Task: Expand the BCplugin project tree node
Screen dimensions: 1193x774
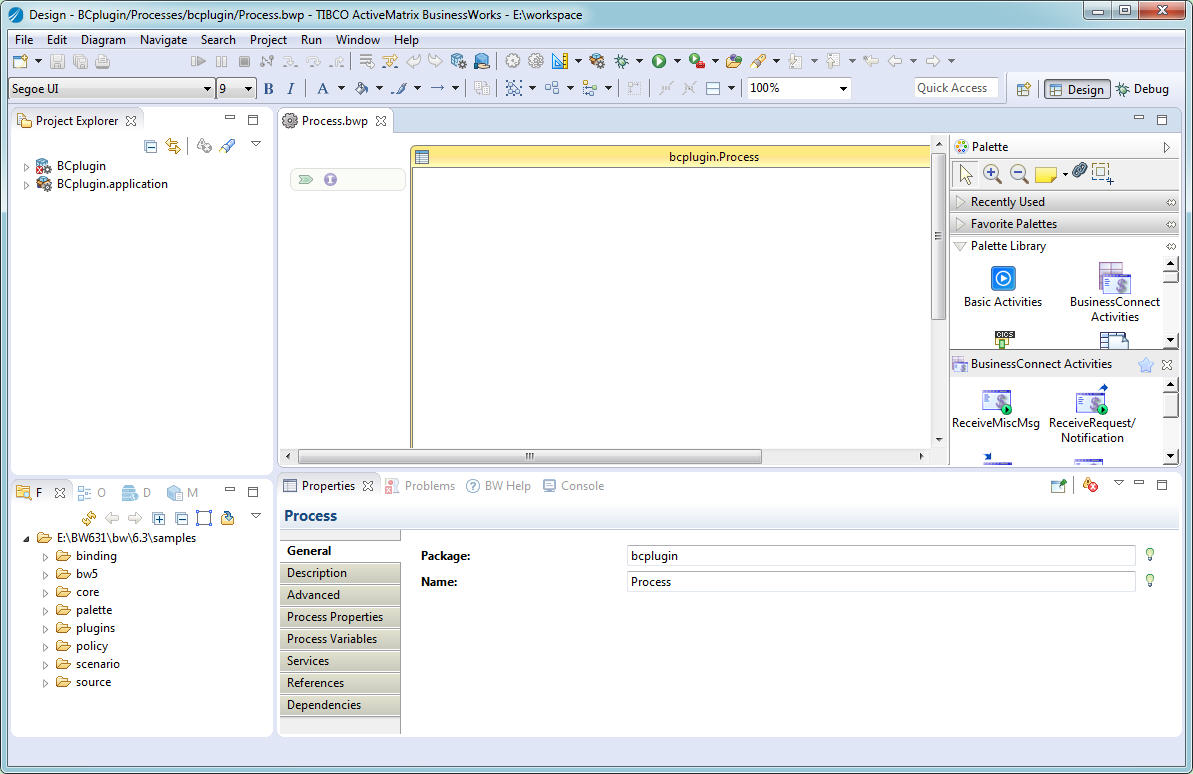Action: [x=27, y=167]
